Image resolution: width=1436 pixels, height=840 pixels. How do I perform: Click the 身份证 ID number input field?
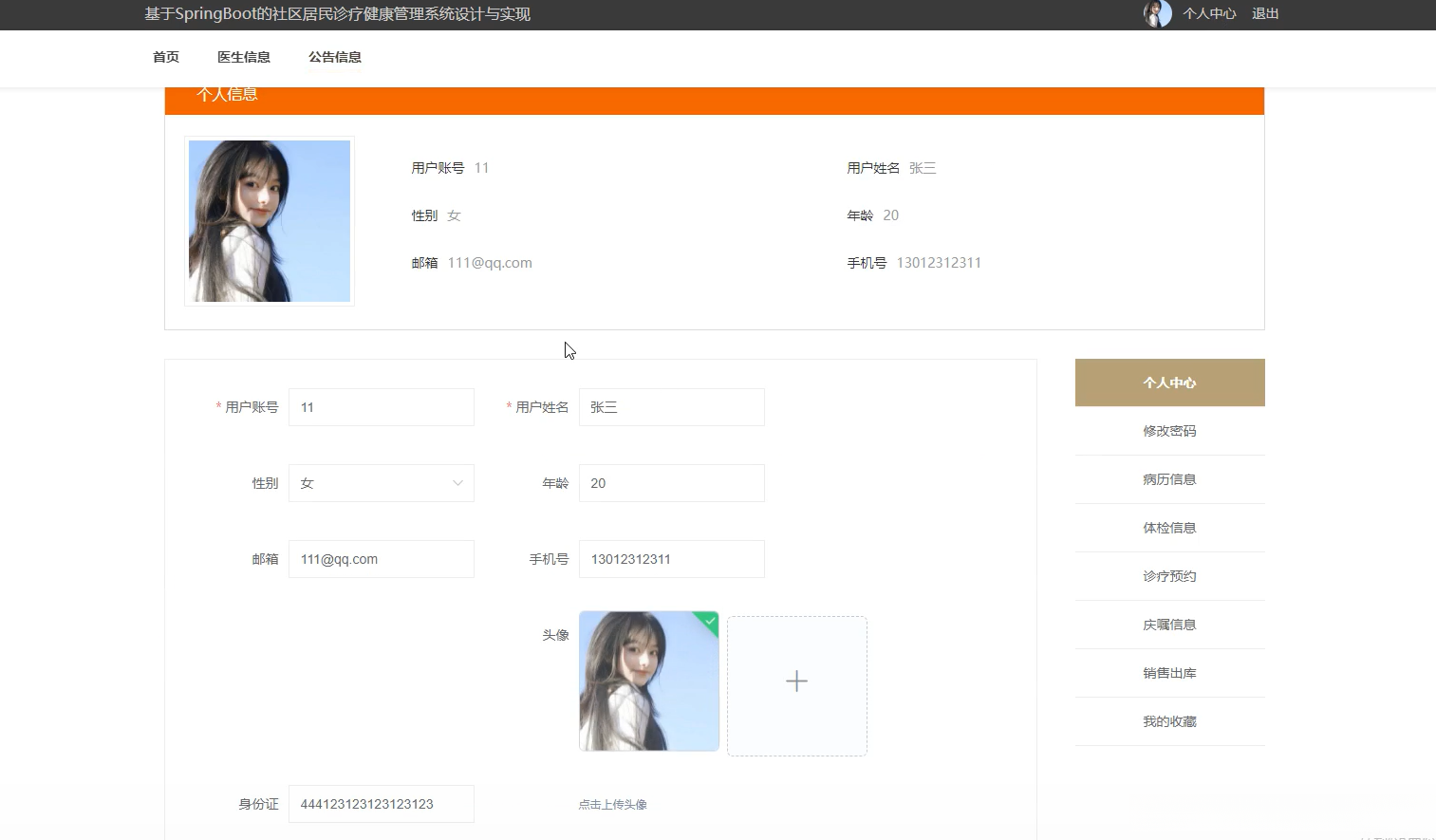click(x=380, y=804)
